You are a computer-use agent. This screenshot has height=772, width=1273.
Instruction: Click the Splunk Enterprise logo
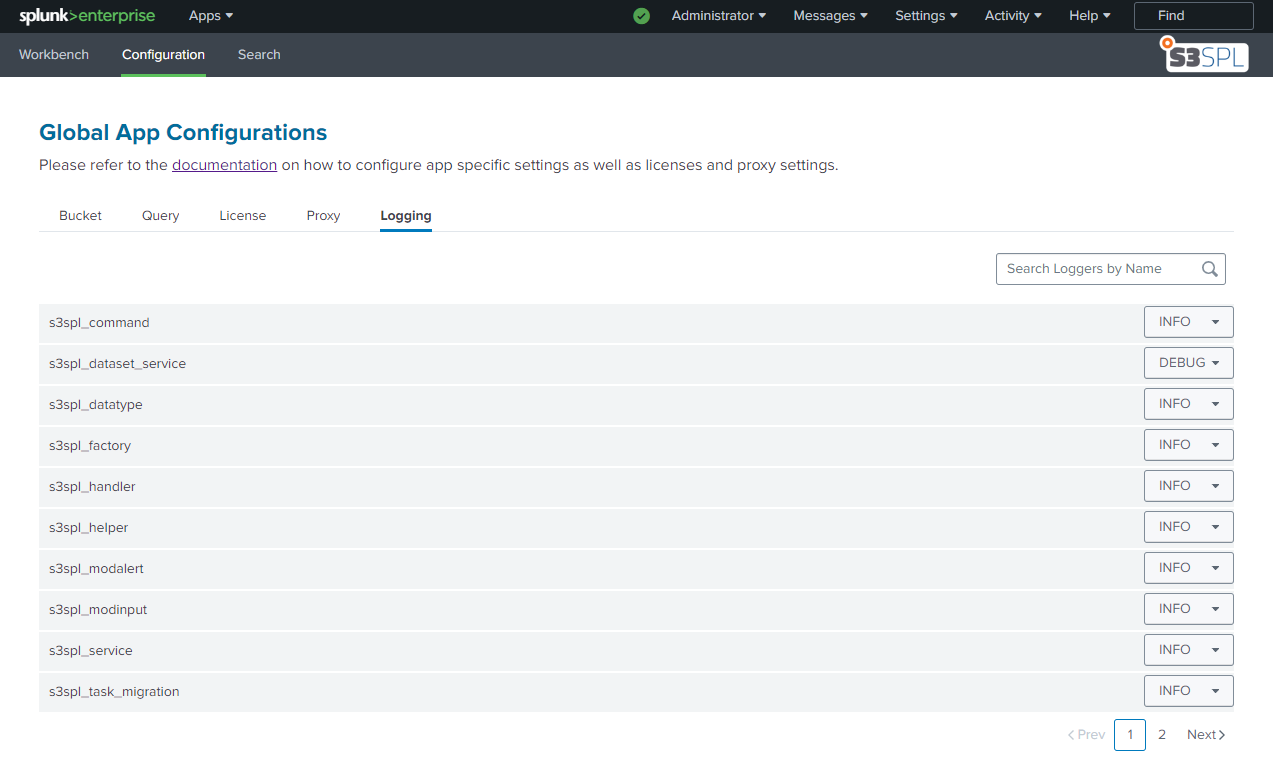coord(87,16)
